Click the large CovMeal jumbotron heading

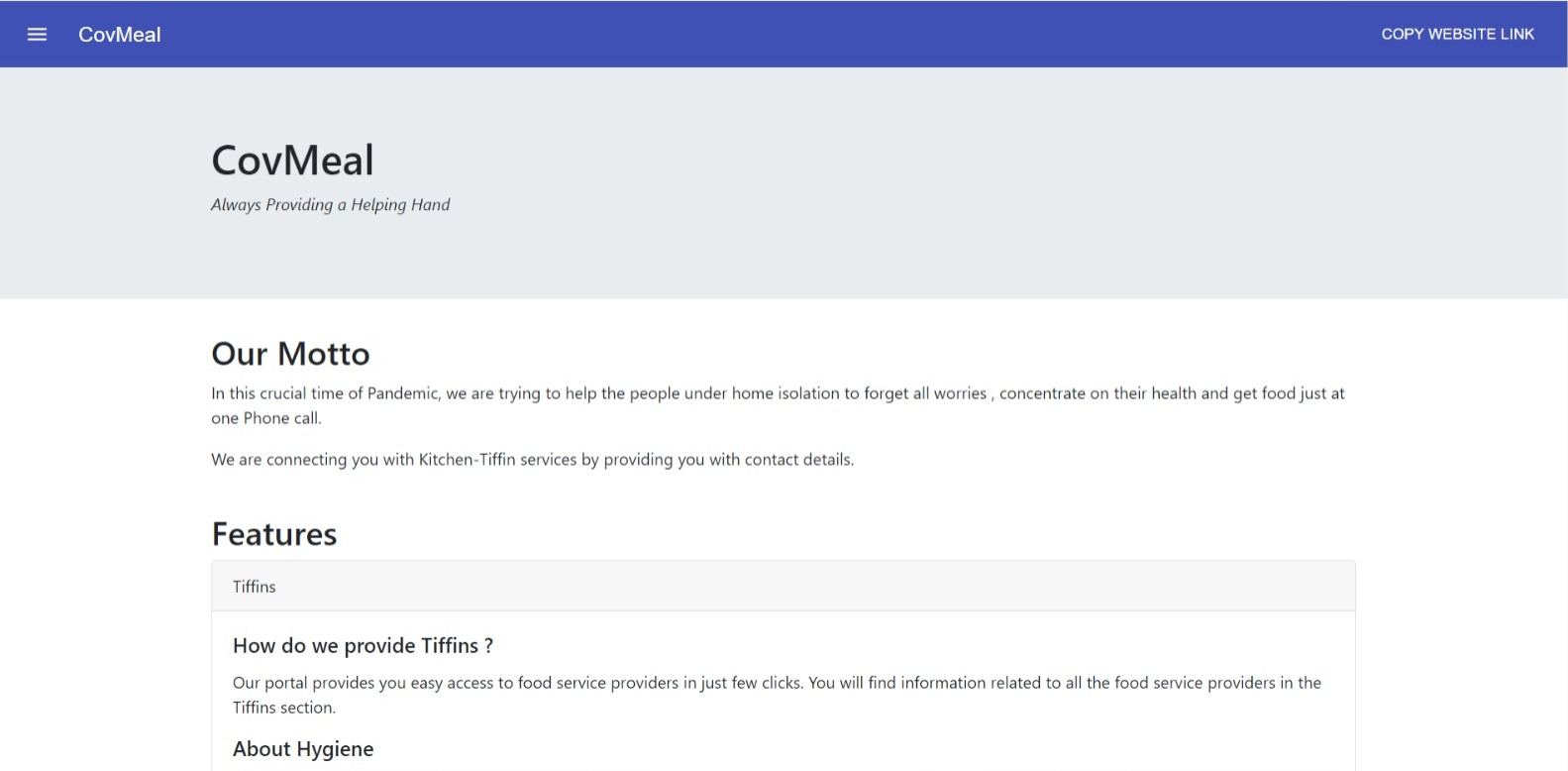[292, 161]
